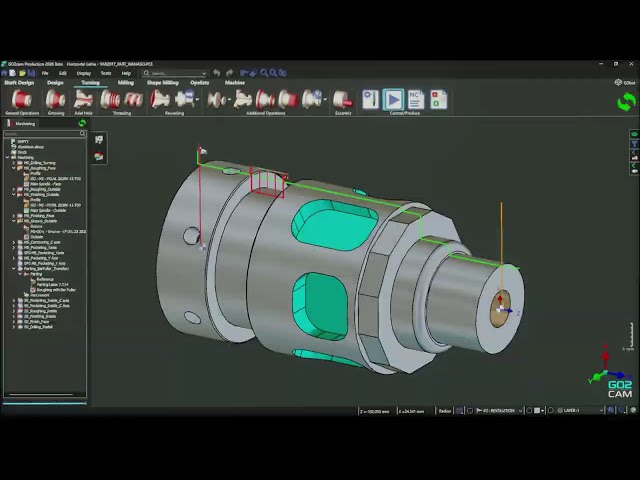Open the Edit menu
Viewport: 640px width, 480px height.
tap(62, 73)
